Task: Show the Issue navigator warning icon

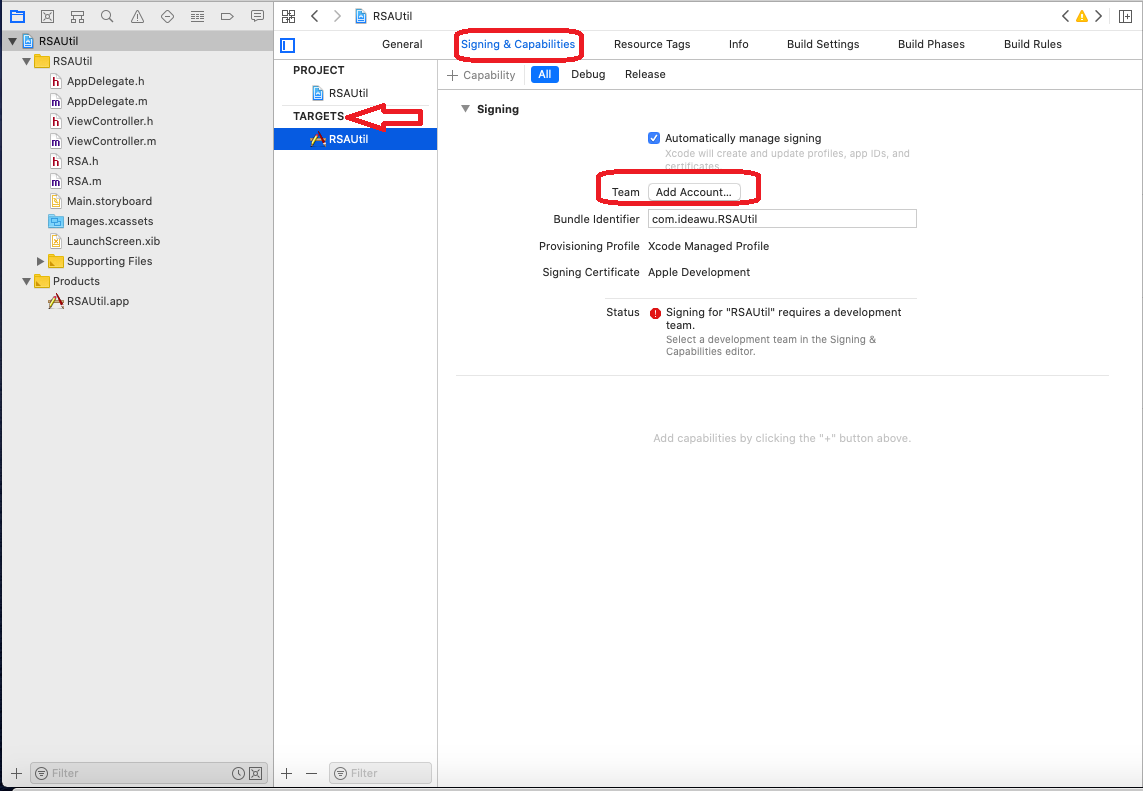Action: click(x=137, y=15)
